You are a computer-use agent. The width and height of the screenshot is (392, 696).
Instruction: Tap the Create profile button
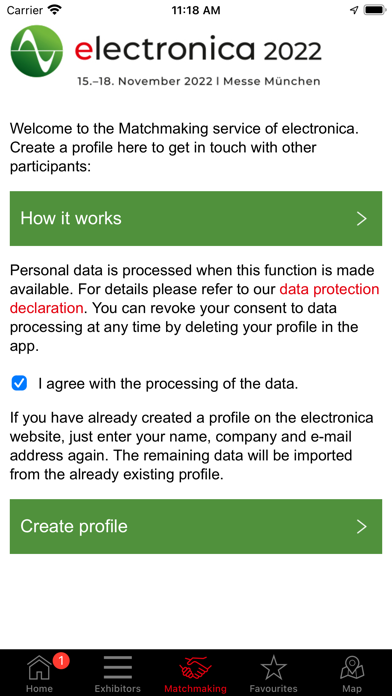pyautogui.click(x=196, y=526)
